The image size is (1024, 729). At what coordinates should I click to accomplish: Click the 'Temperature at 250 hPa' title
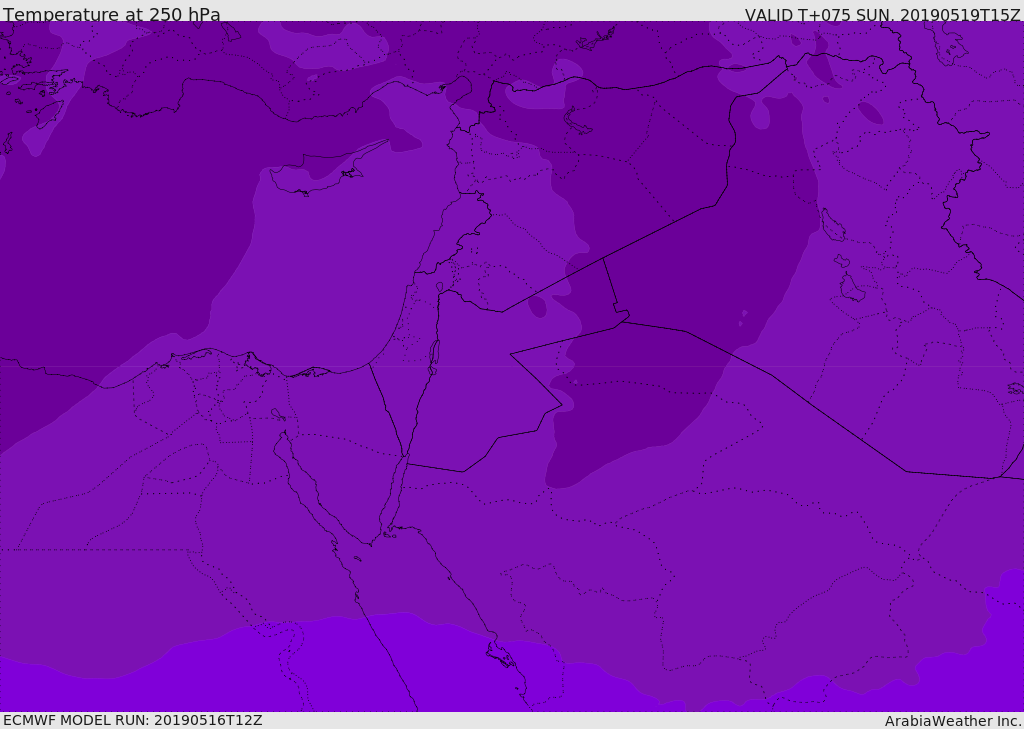point(112,14)
